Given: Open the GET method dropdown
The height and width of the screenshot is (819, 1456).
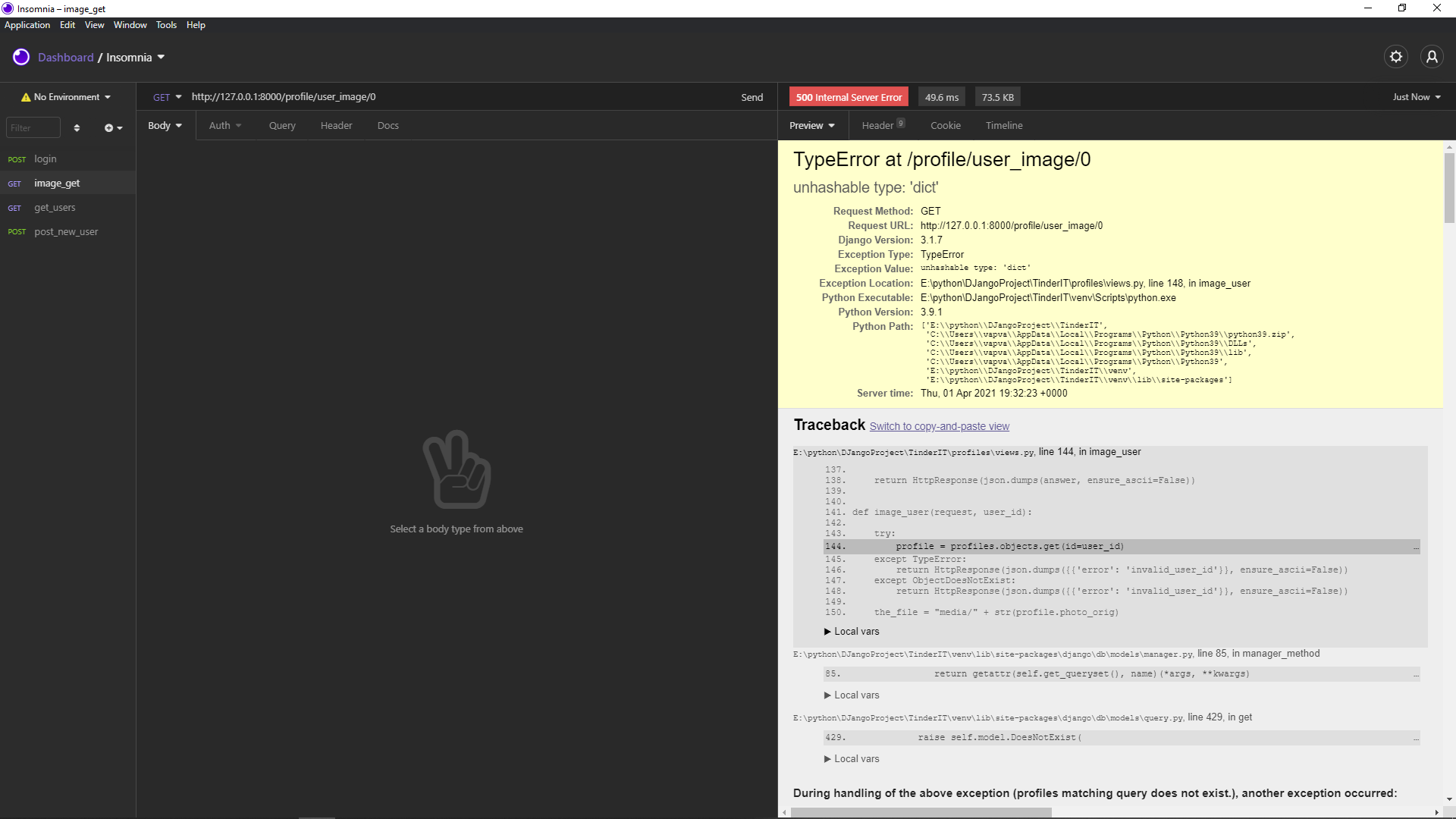Looking at the screenshot, I should tap(167, 97).
